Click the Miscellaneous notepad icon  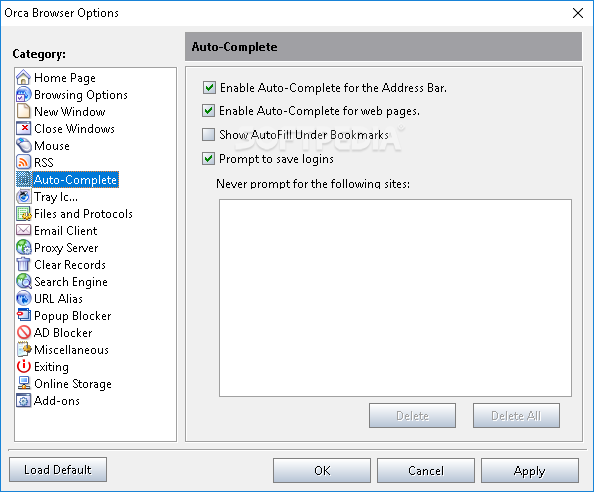(x=23, y=349)
